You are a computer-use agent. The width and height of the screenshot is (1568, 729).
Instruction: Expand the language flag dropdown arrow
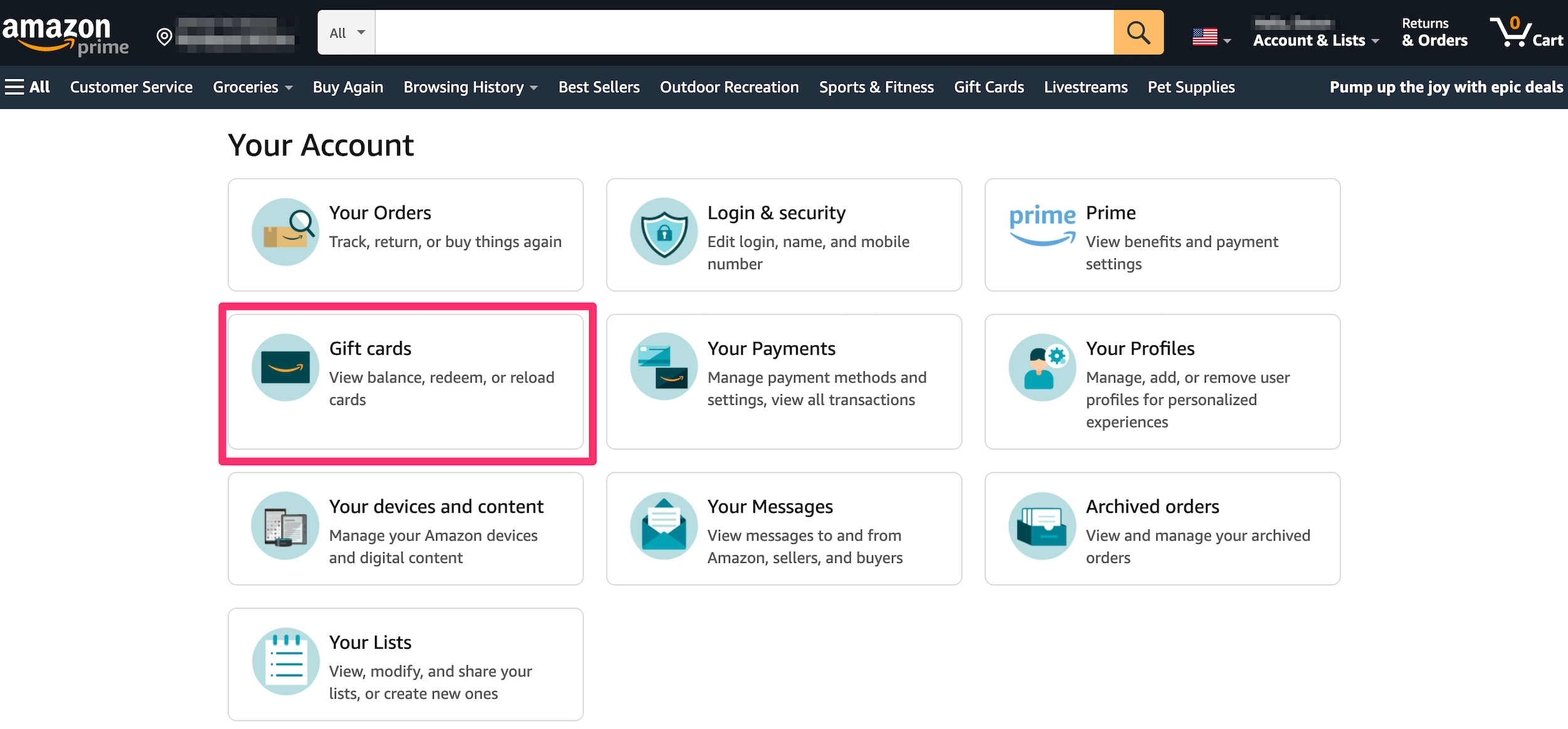[1227, 41]
